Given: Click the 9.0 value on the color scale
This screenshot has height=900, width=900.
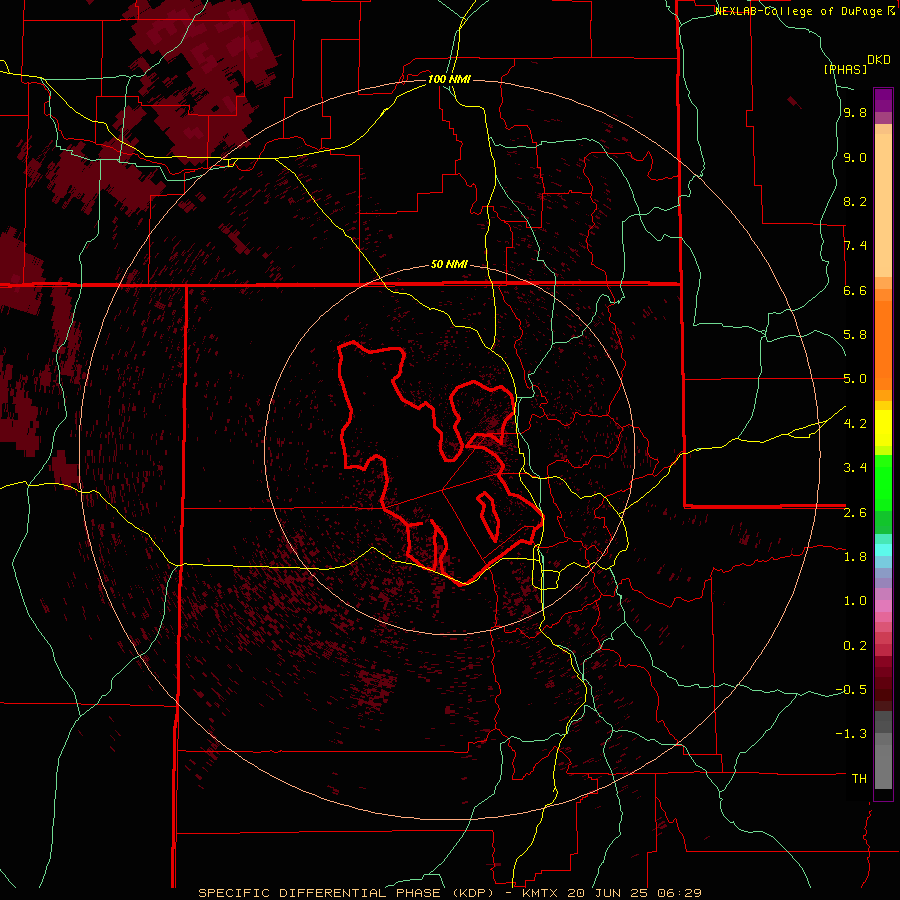Looking at the screenshot, I should point(855,157).
